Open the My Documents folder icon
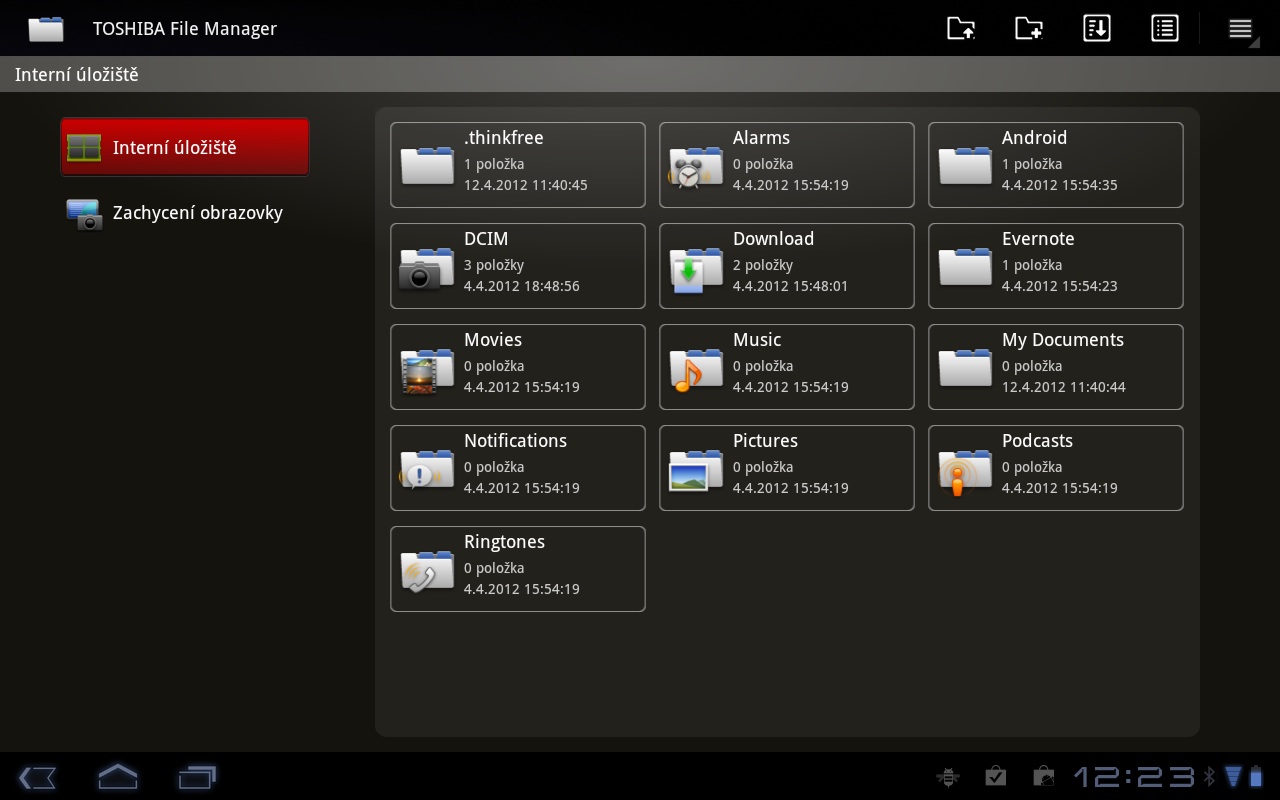 pyautogui.click(x=965, y=367)
